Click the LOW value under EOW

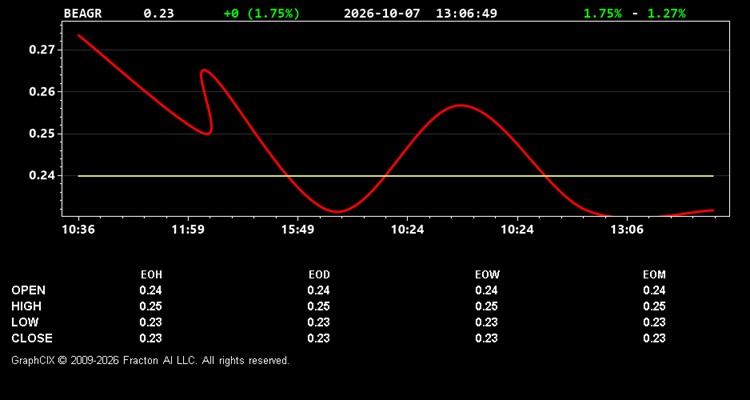point(486,322)
